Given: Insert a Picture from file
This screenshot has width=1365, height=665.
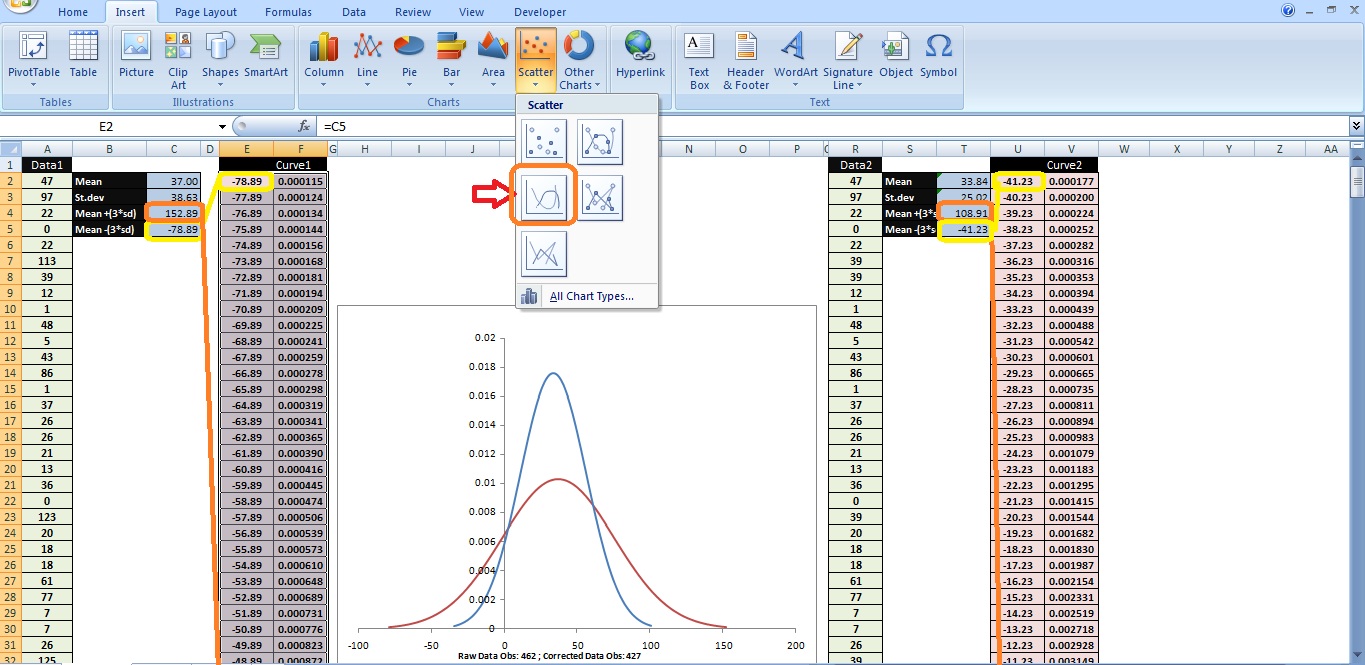Looking at the screenshot, I should (135, 58).
